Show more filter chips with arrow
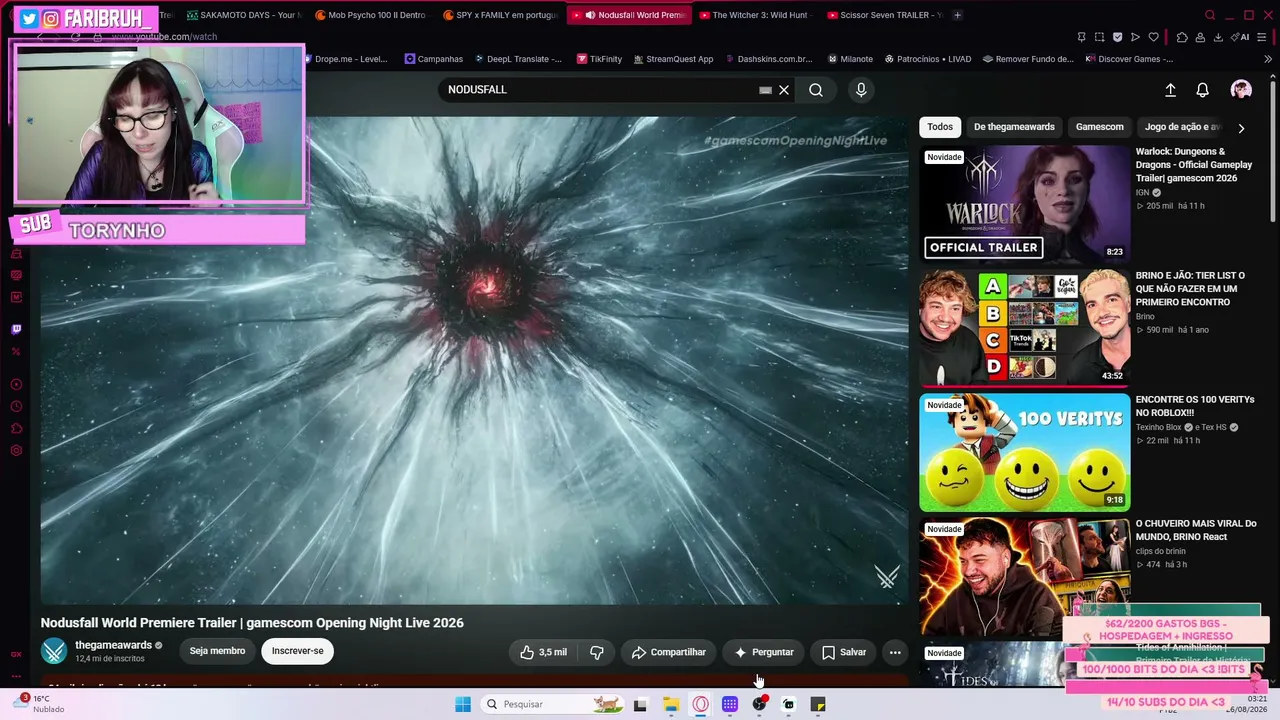 pyautogui.click(x=1241, y=128)
